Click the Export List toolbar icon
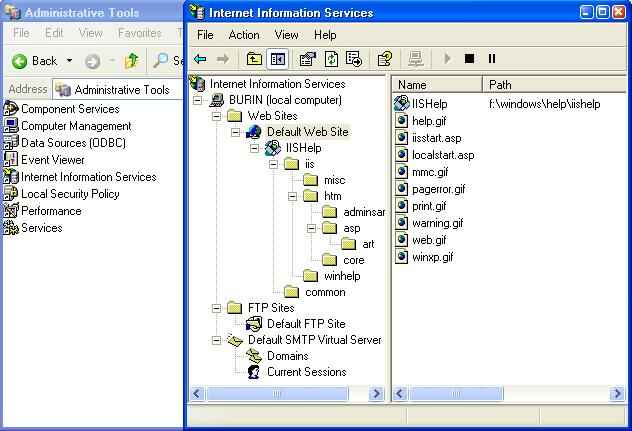The height and width of the screenshot is (431, 632). 354,59
